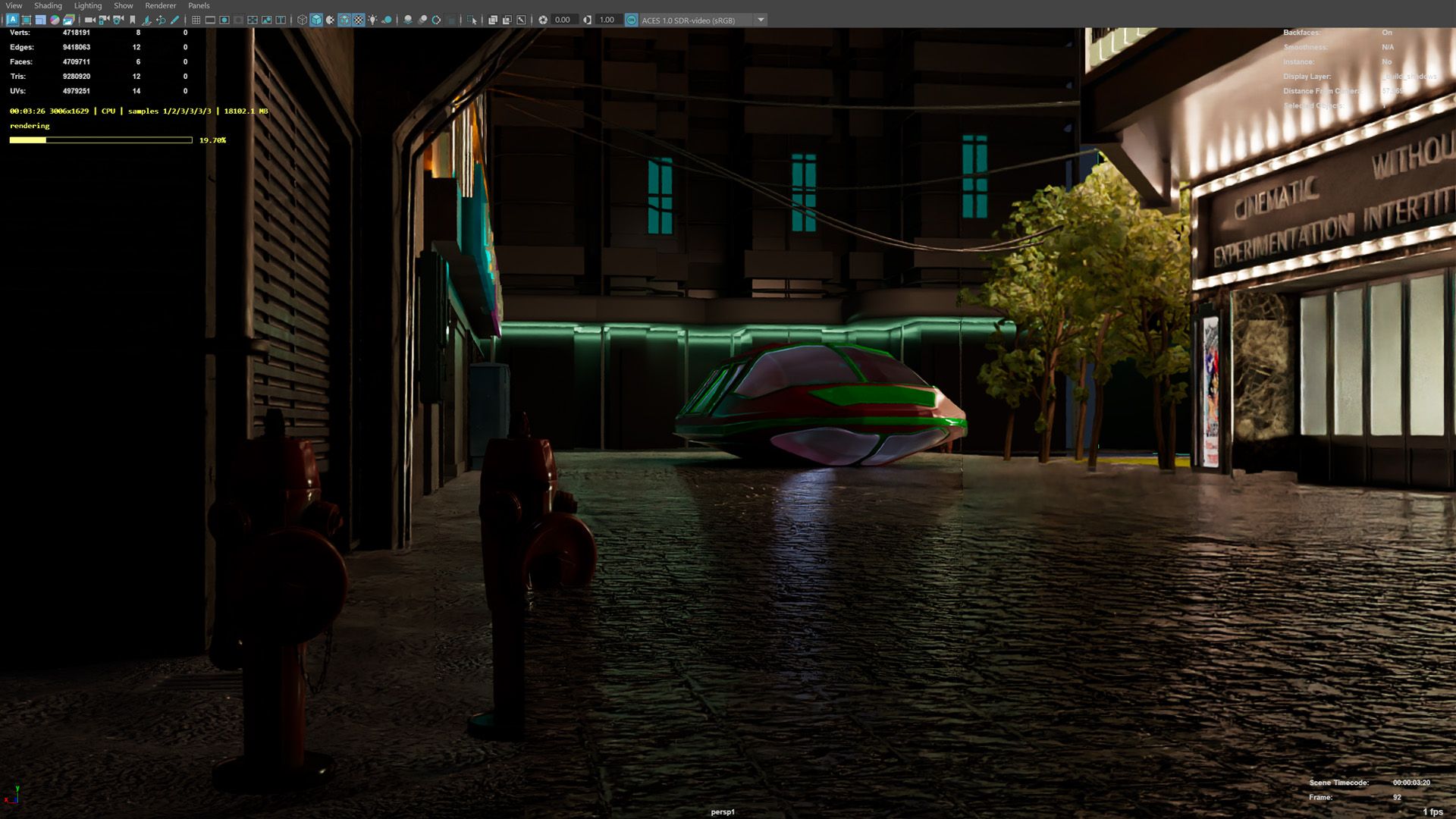
Task: Select the grease pencil icon
Action: click(174, 20)
